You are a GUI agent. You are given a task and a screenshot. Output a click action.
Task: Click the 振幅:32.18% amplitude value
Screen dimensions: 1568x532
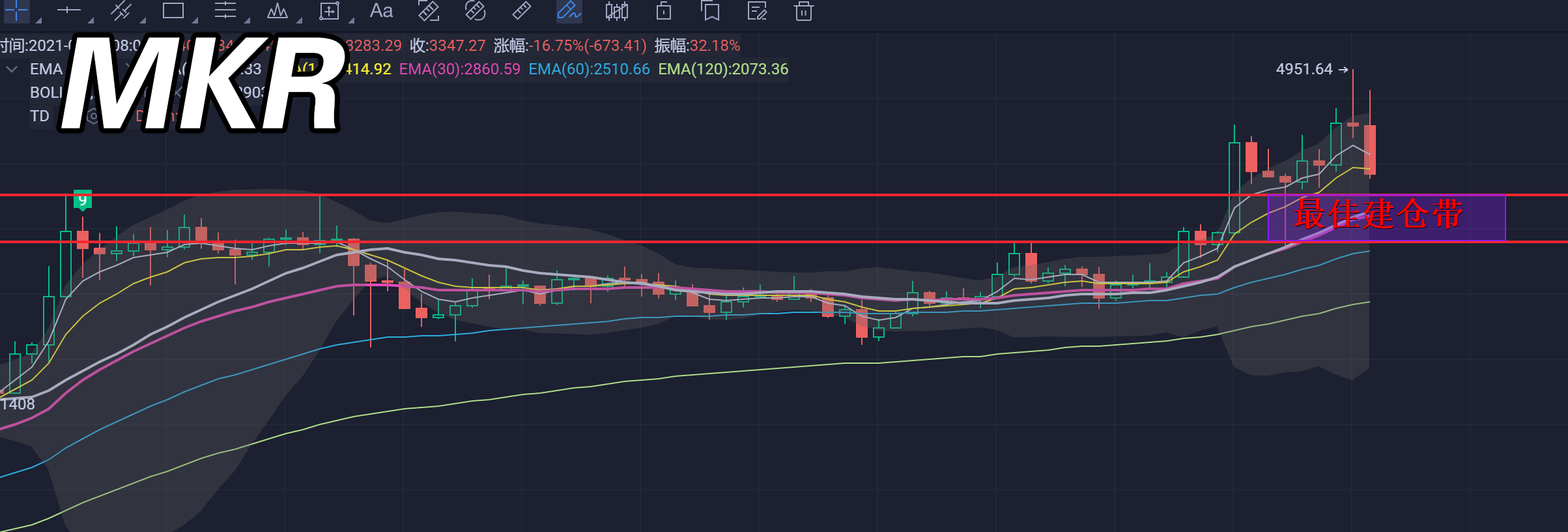(x=697, y=46)
